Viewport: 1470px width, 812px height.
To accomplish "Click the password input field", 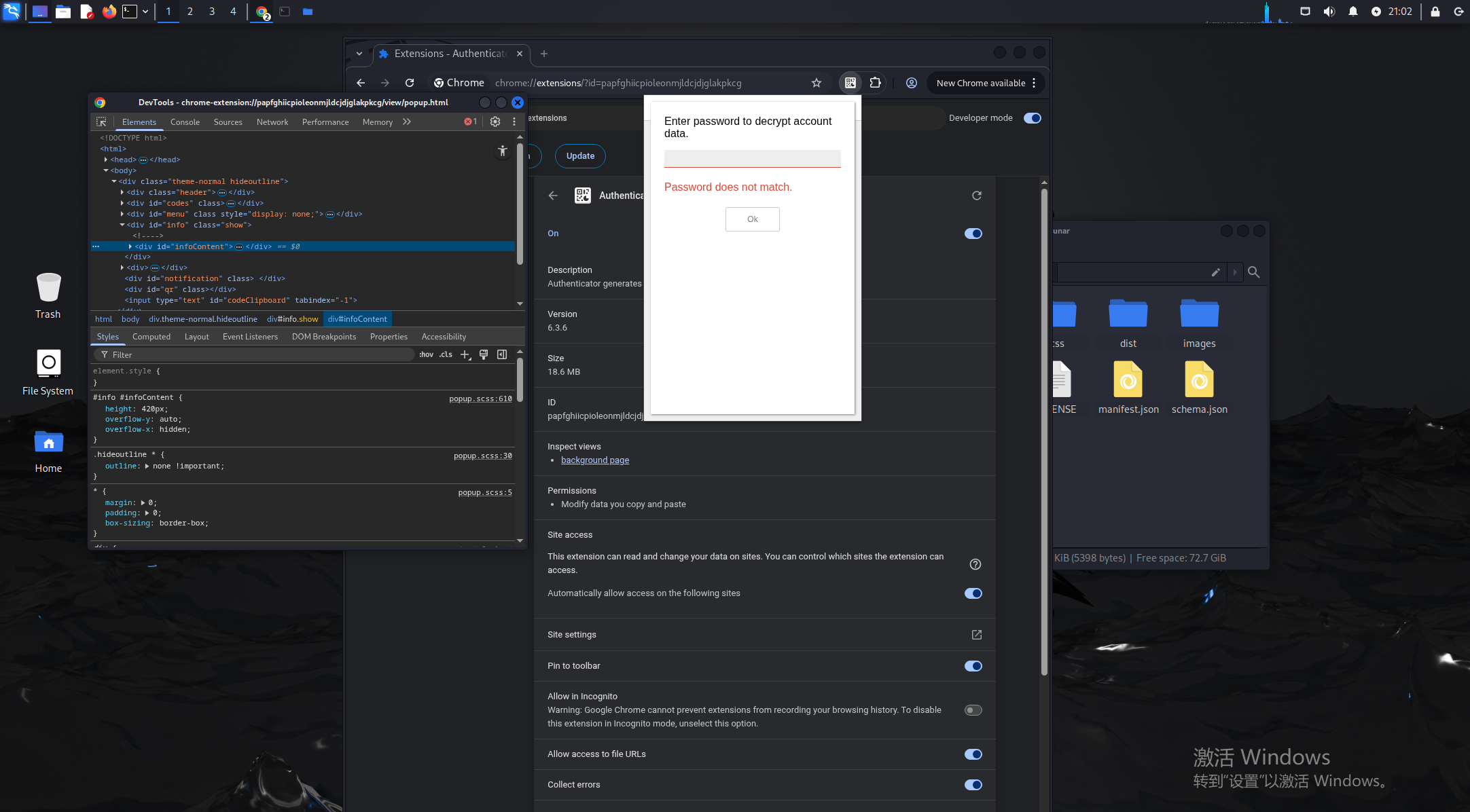I will point(752,158).
